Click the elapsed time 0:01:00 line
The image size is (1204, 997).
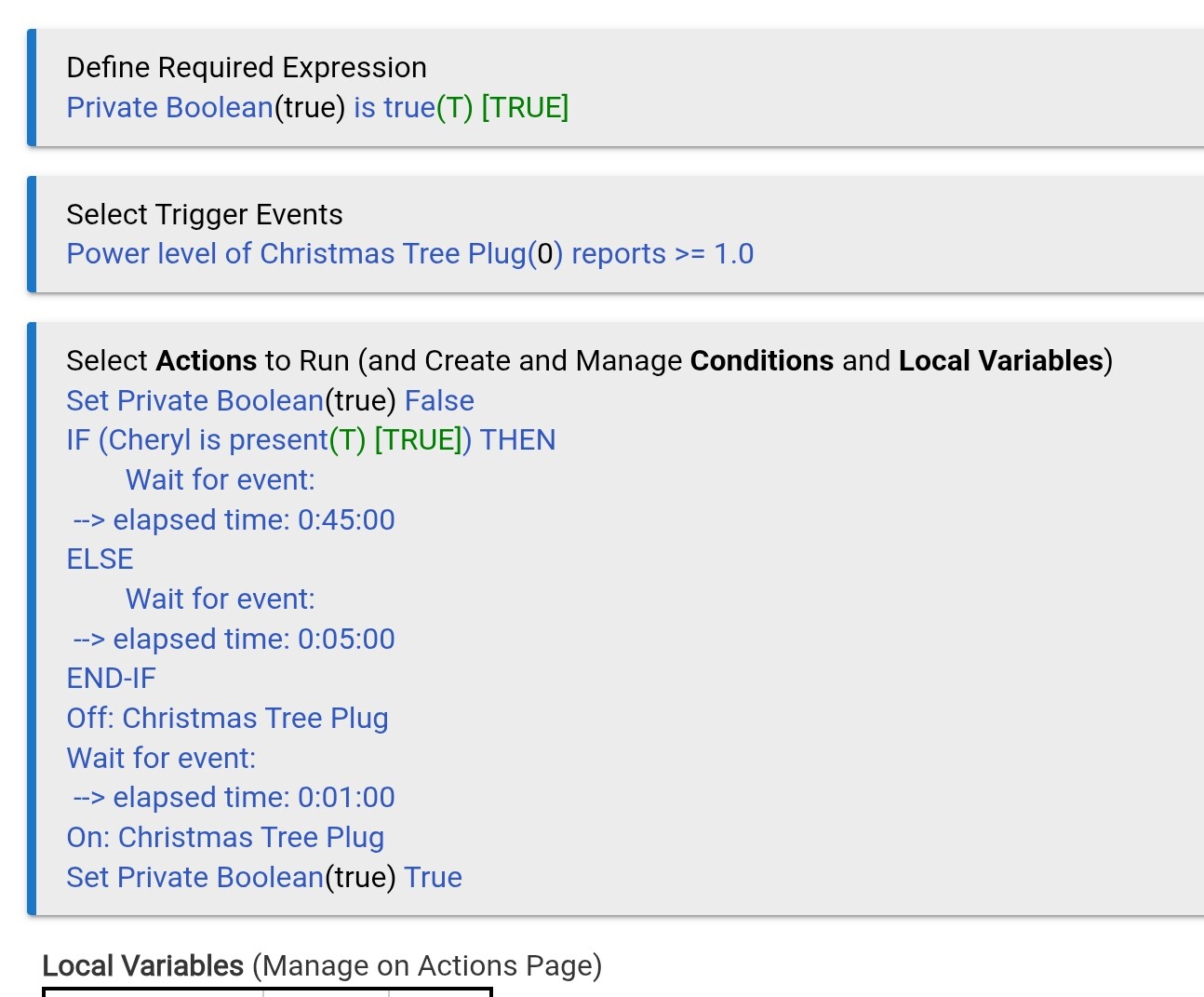pos(234,798)
